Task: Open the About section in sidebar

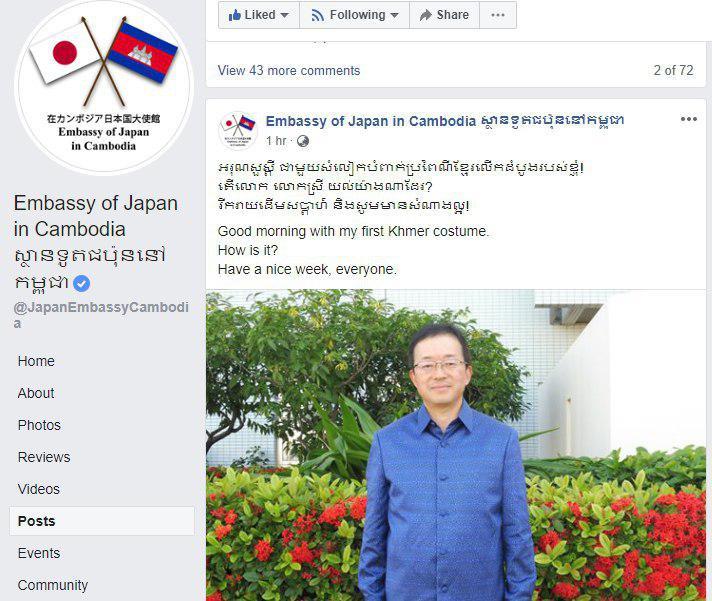Action: pos(36,393)
